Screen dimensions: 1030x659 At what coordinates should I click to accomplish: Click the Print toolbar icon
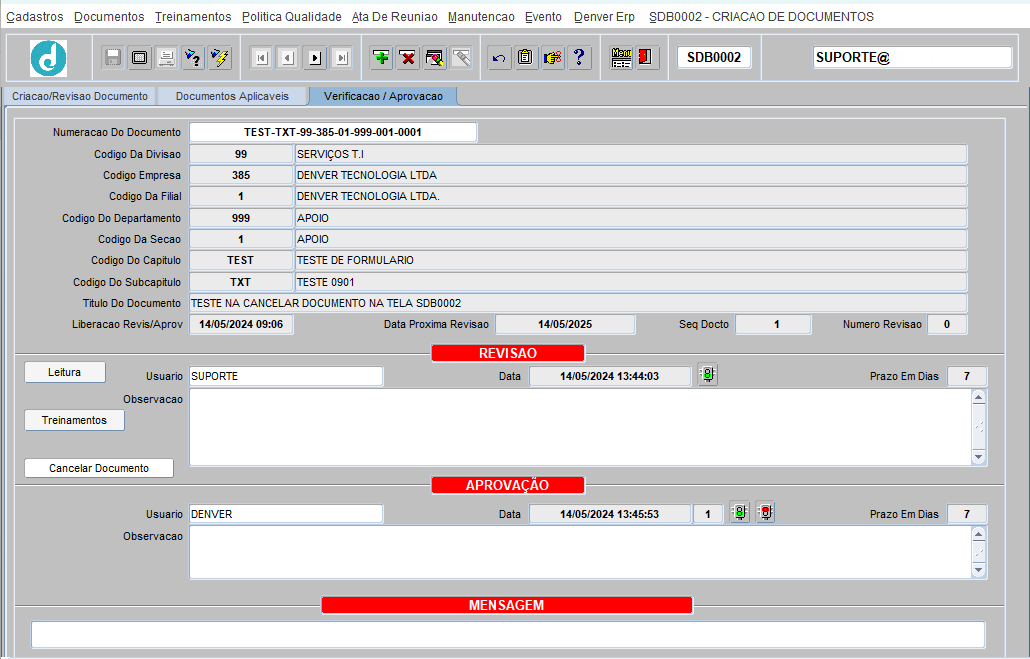167,58
